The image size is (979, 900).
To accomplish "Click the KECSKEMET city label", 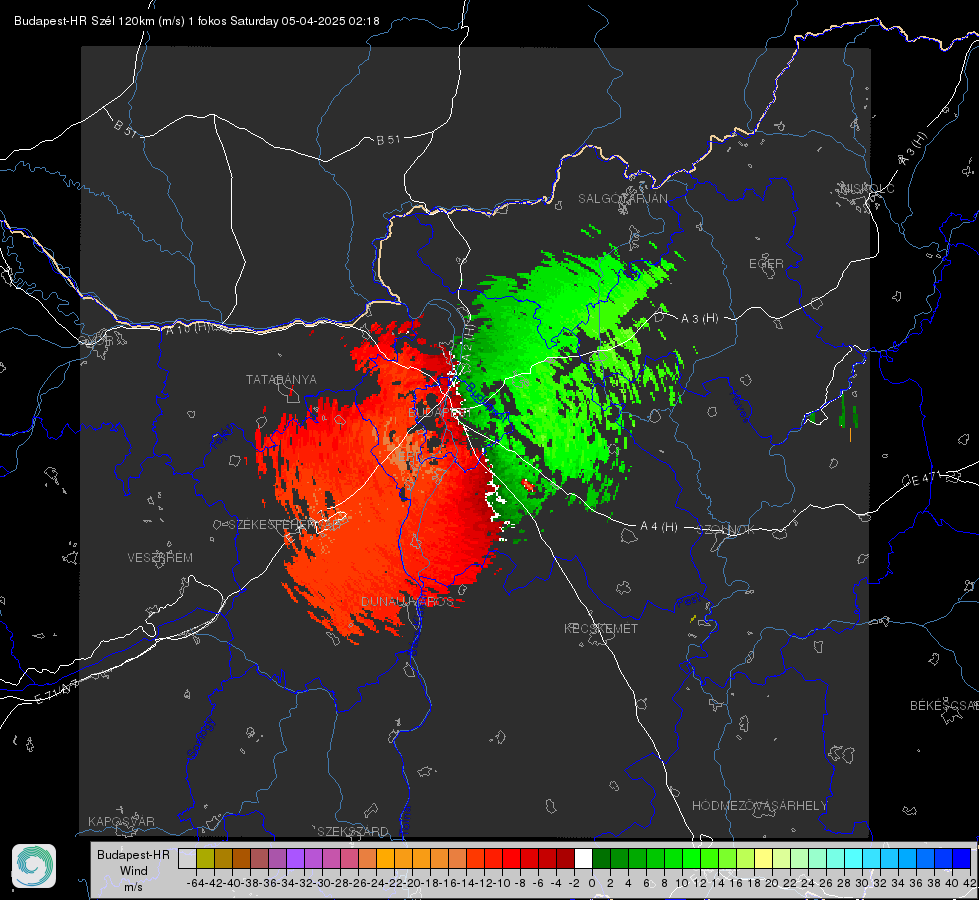I will click(601, 629).
